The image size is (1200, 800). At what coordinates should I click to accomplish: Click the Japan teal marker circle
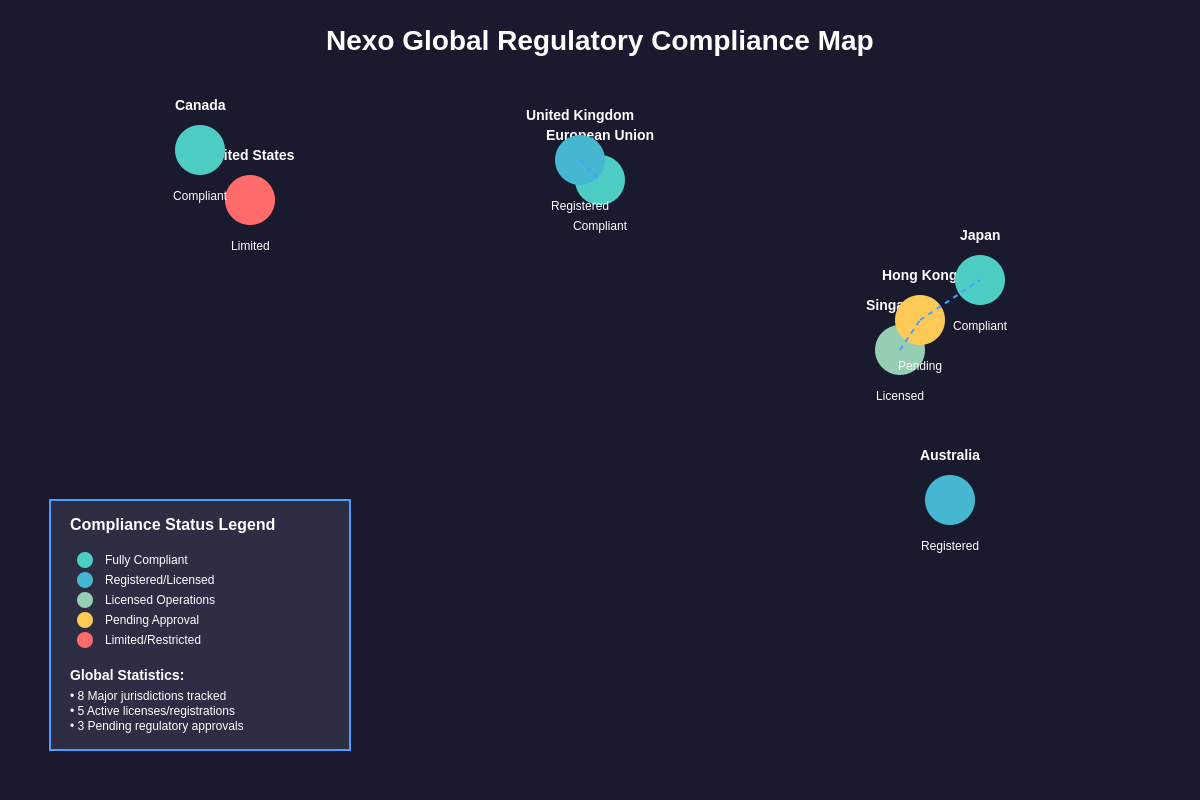[x=980, y=280]
